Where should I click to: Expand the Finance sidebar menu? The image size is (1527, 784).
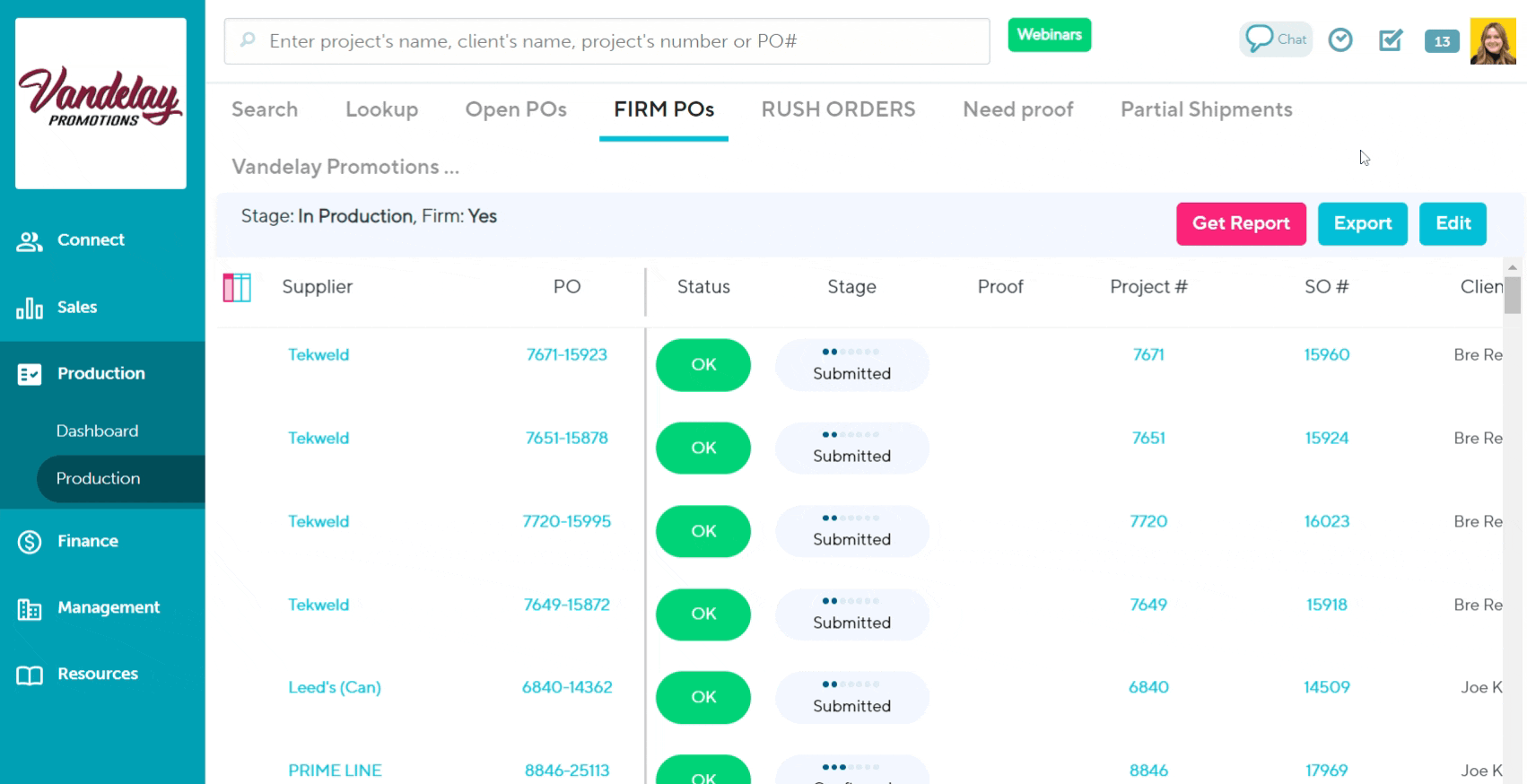pos(87,541)
